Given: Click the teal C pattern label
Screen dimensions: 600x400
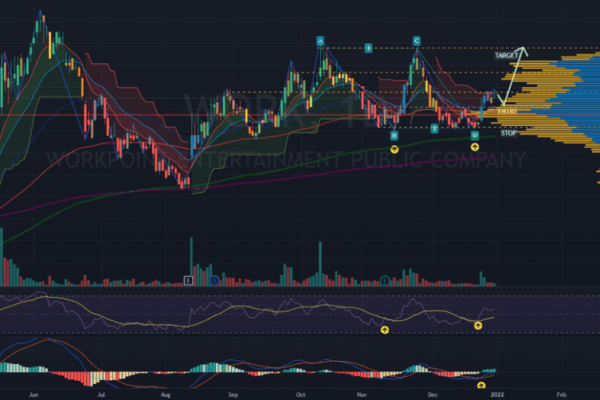Looking at the screenshot, I should (417, 41).
